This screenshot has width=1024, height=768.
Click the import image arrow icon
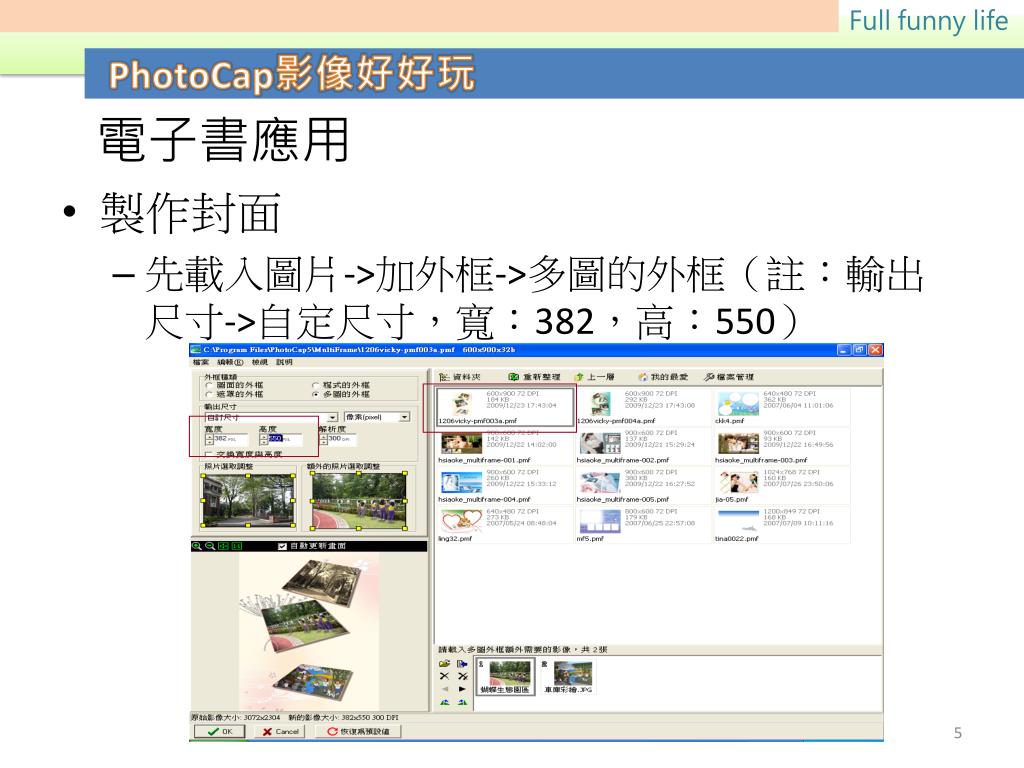tap(462, 664)
